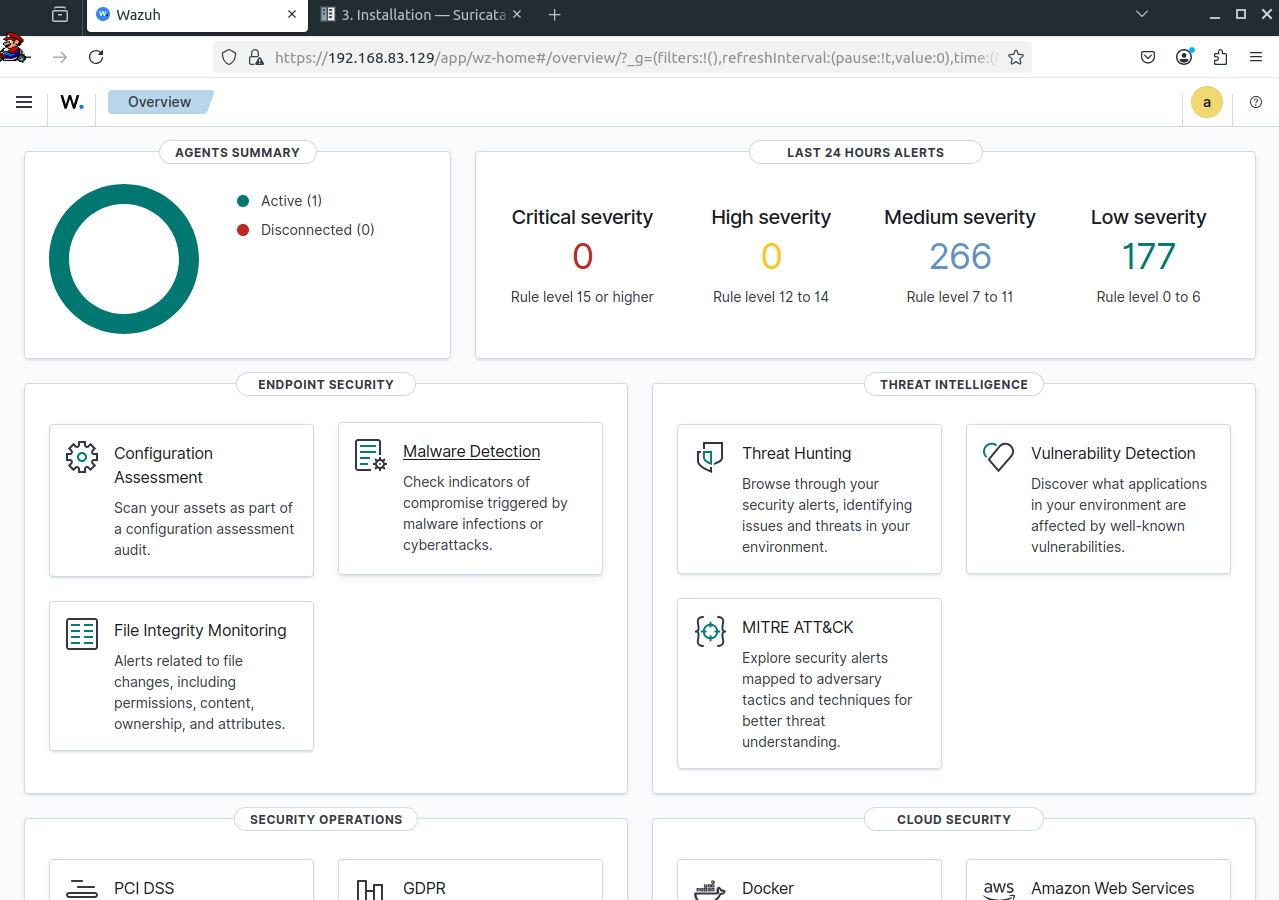
Task: Open GDPR card title
Action: (424, 888)
